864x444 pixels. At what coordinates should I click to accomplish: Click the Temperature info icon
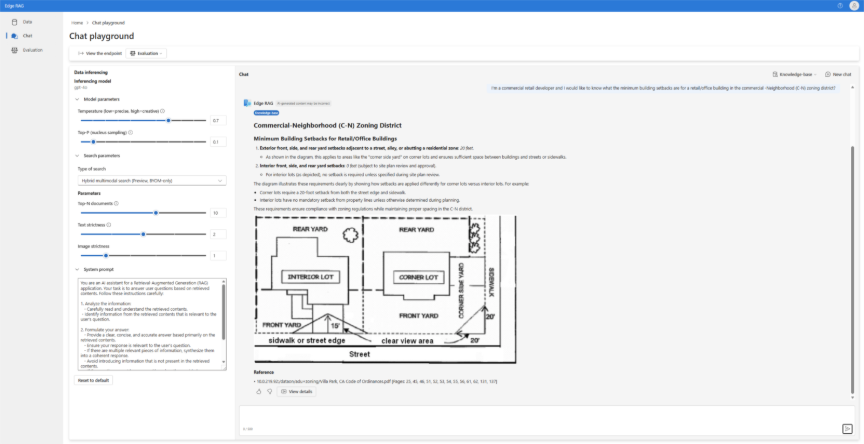click(163, 110)
